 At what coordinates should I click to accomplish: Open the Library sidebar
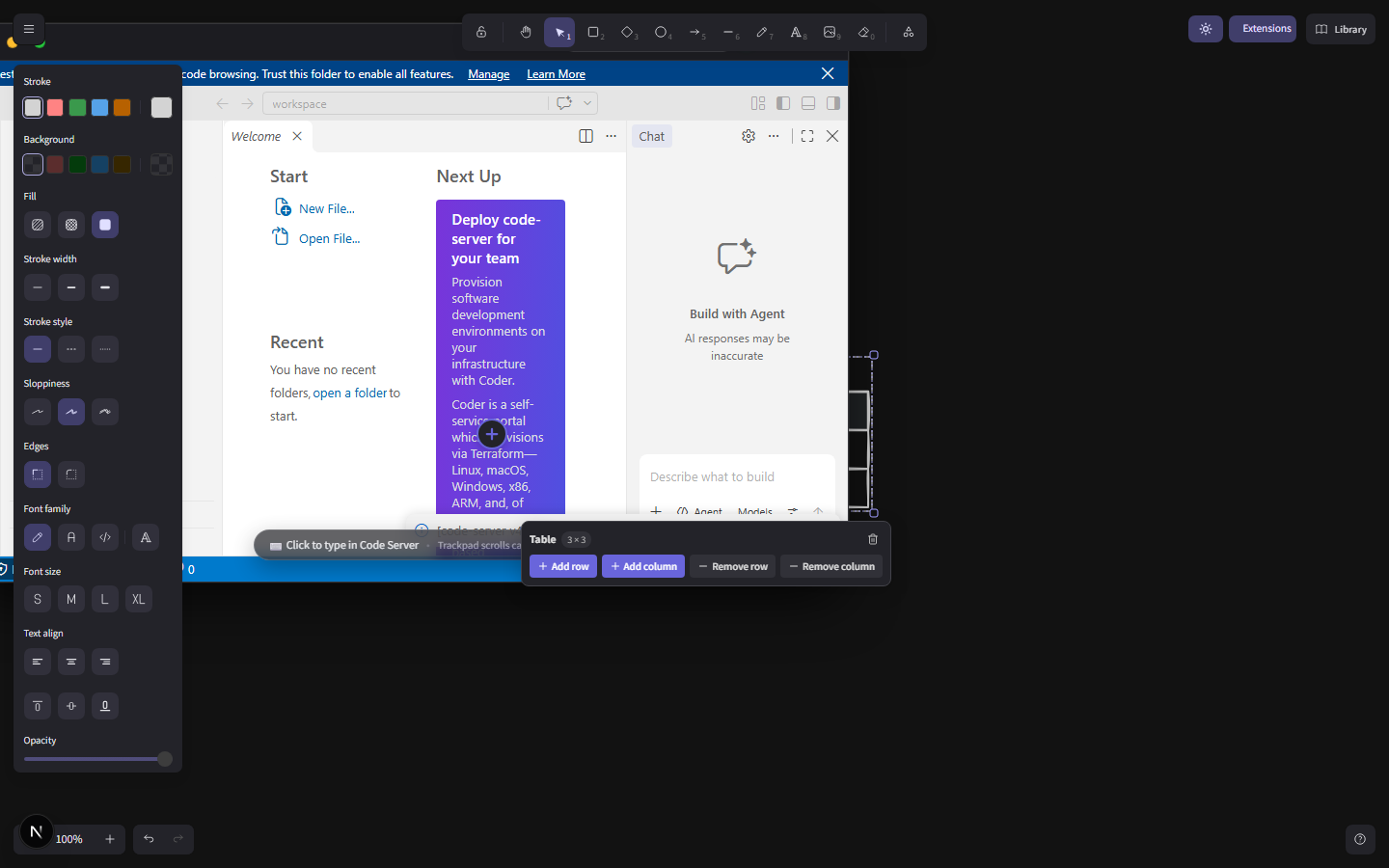point(1341,29)
